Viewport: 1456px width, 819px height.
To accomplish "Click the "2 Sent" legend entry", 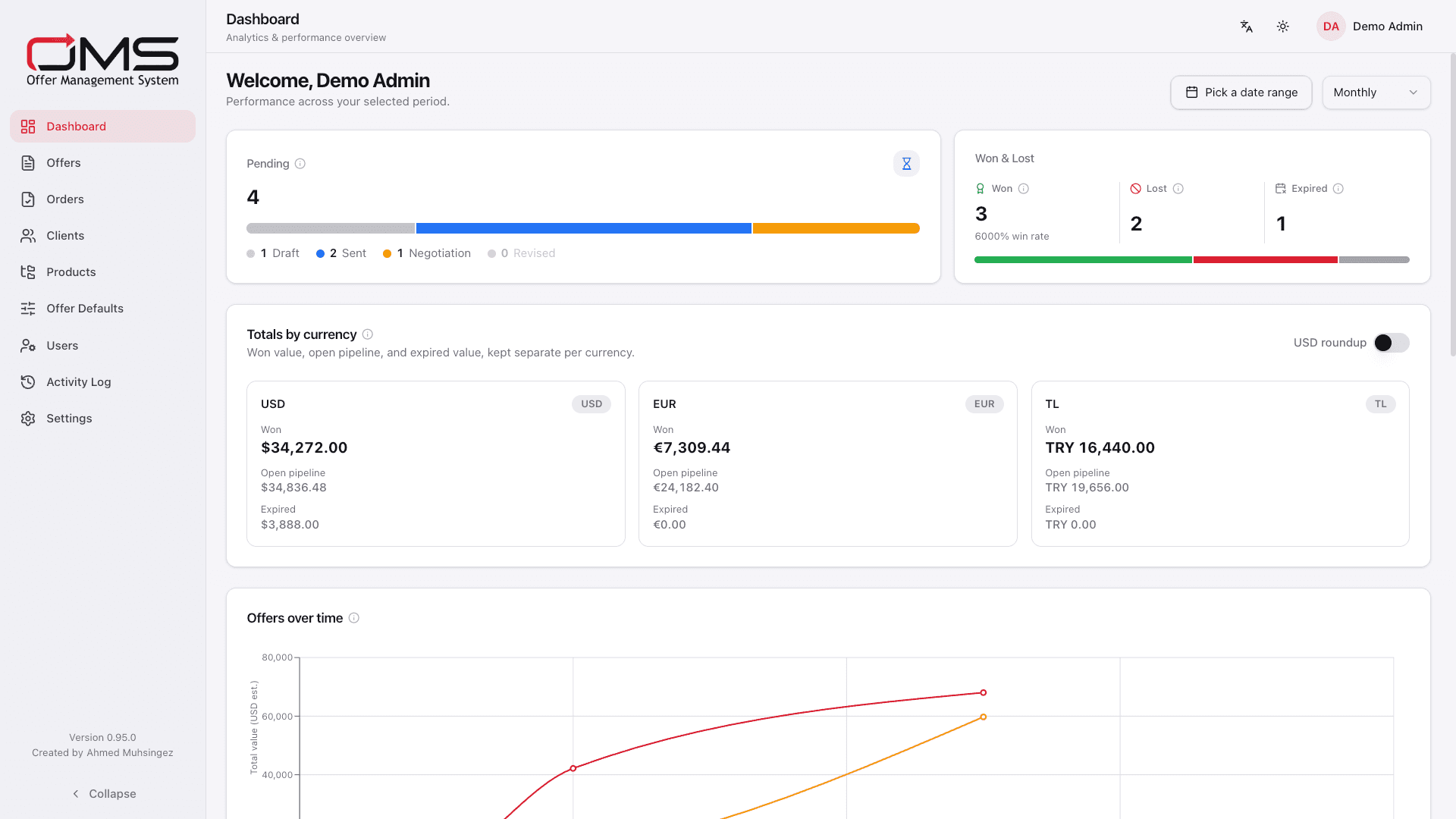I will [341, 253].
